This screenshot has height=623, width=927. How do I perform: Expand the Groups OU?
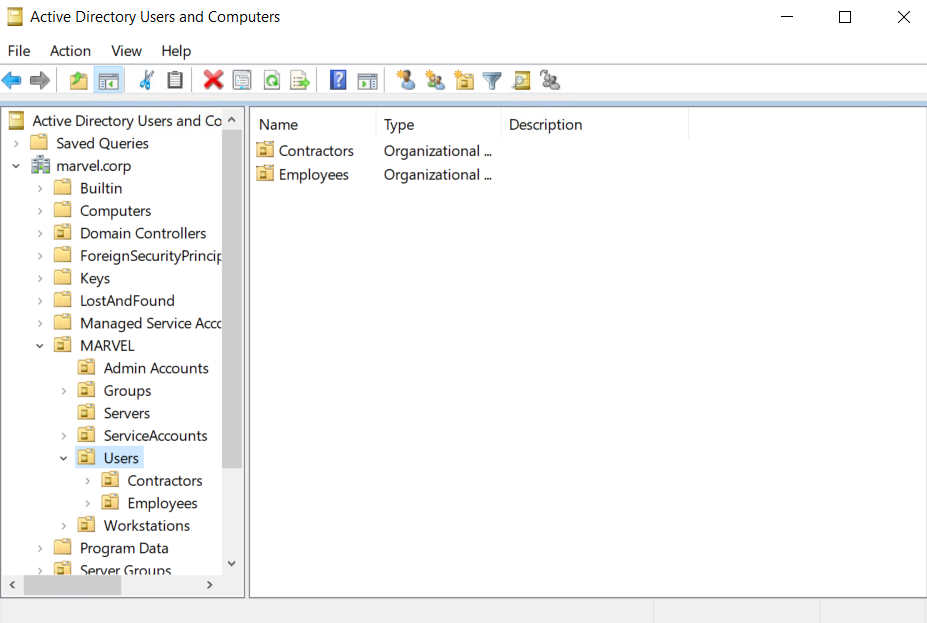(x=64, y=391)
